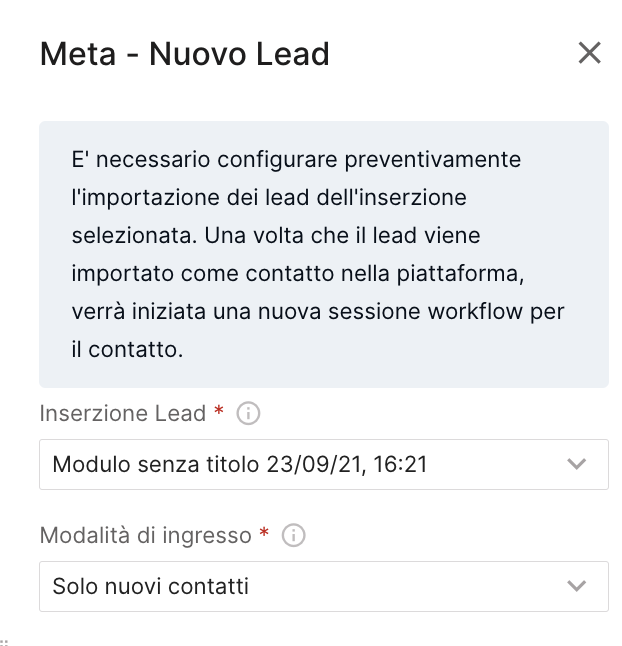Click the notice line starting "E' necessario configurare"
The width and height of the screenshot is (622, 646).
[296, 160]
